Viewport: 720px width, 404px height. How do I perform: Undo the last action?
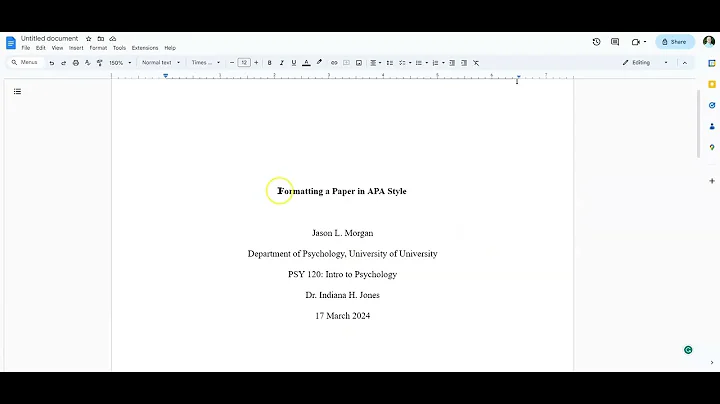[x=51, y=63]
